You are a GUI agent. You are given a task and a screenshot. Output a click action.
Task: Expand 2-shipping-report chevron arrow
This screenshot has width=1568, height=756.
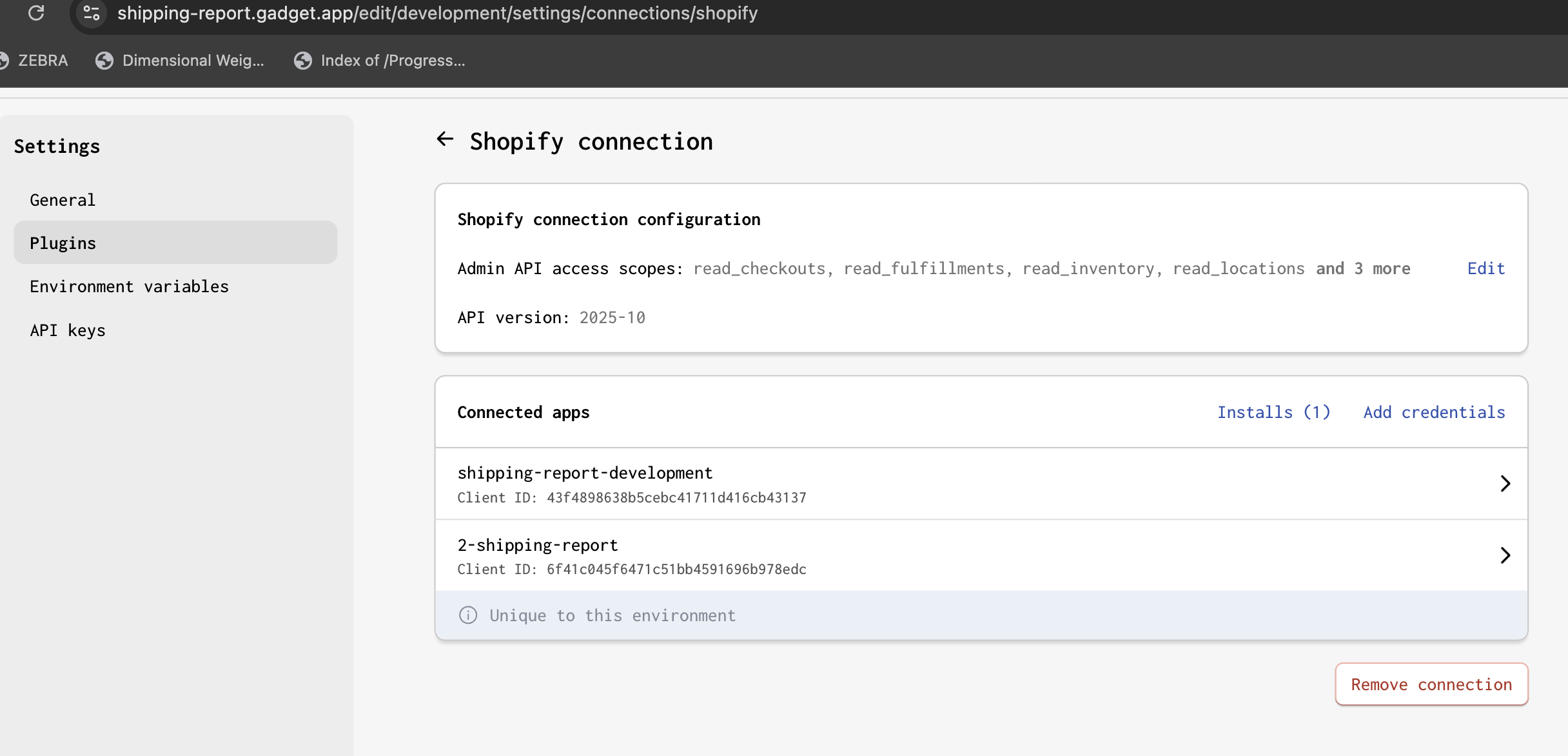(1505, 555)
